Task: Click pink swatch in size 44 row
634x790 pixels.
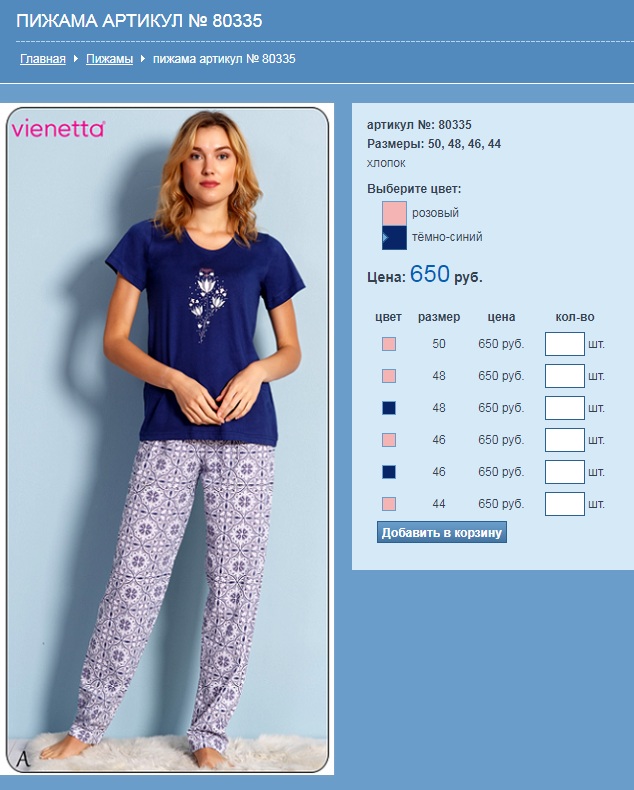Action: pos(389,504)
